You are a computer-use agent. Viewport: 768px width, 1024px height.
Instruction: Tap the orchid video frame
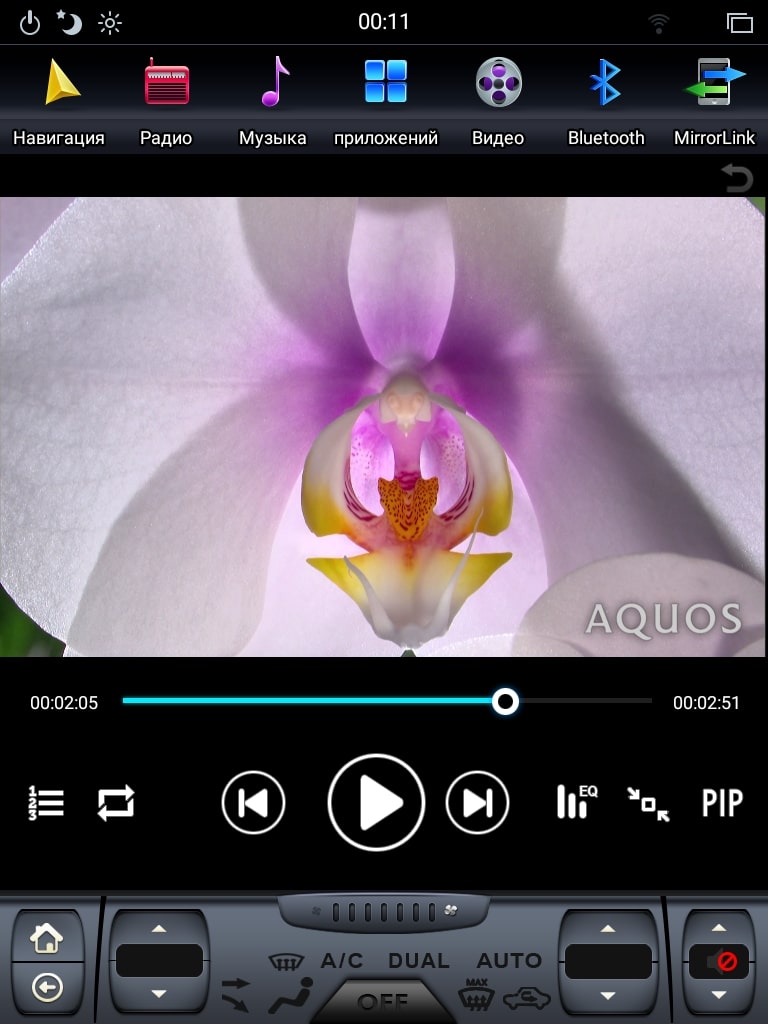pos(383,427)
